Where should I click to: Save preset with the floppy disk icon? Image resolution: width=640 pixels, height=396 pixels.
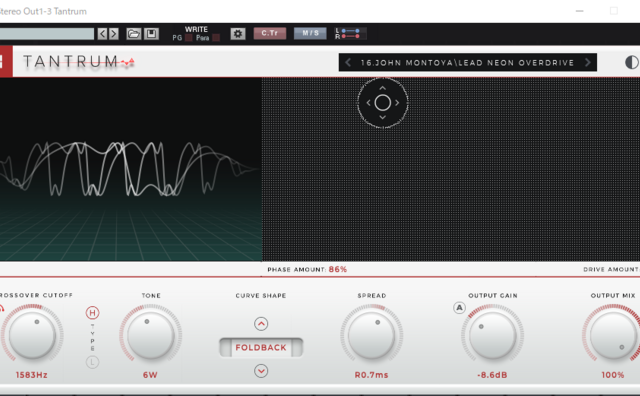[x=151, y=33]
